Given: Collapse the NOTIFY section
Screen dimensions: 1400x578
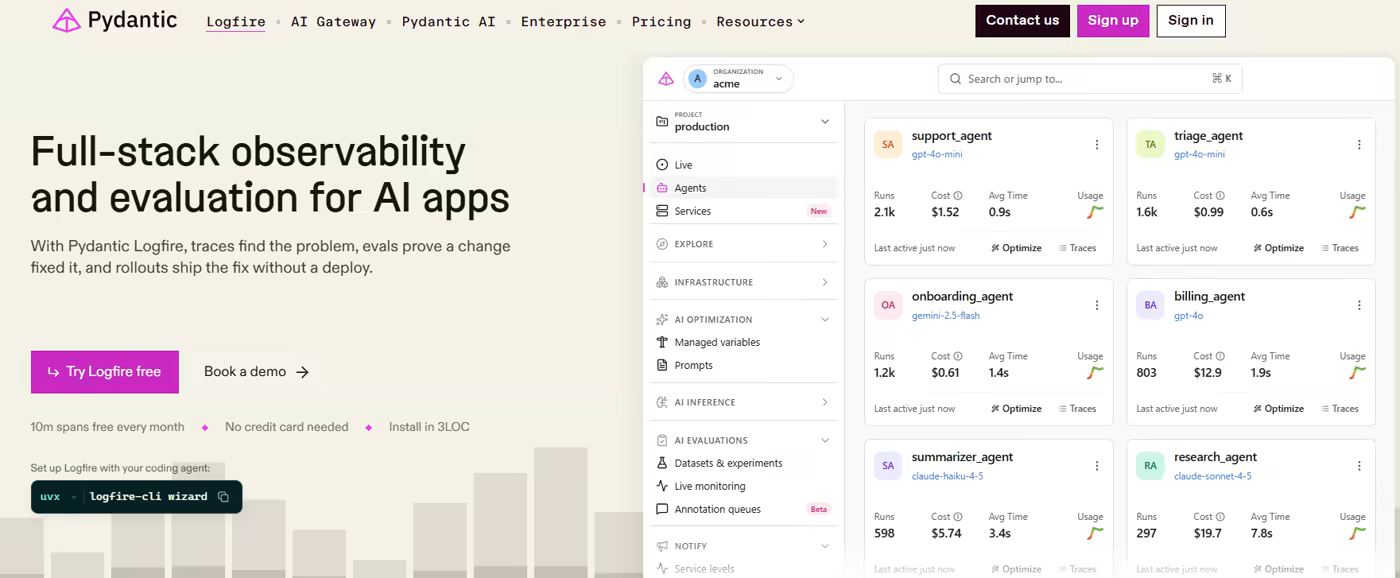Looking at the screenshot, I should pos(743,546).
